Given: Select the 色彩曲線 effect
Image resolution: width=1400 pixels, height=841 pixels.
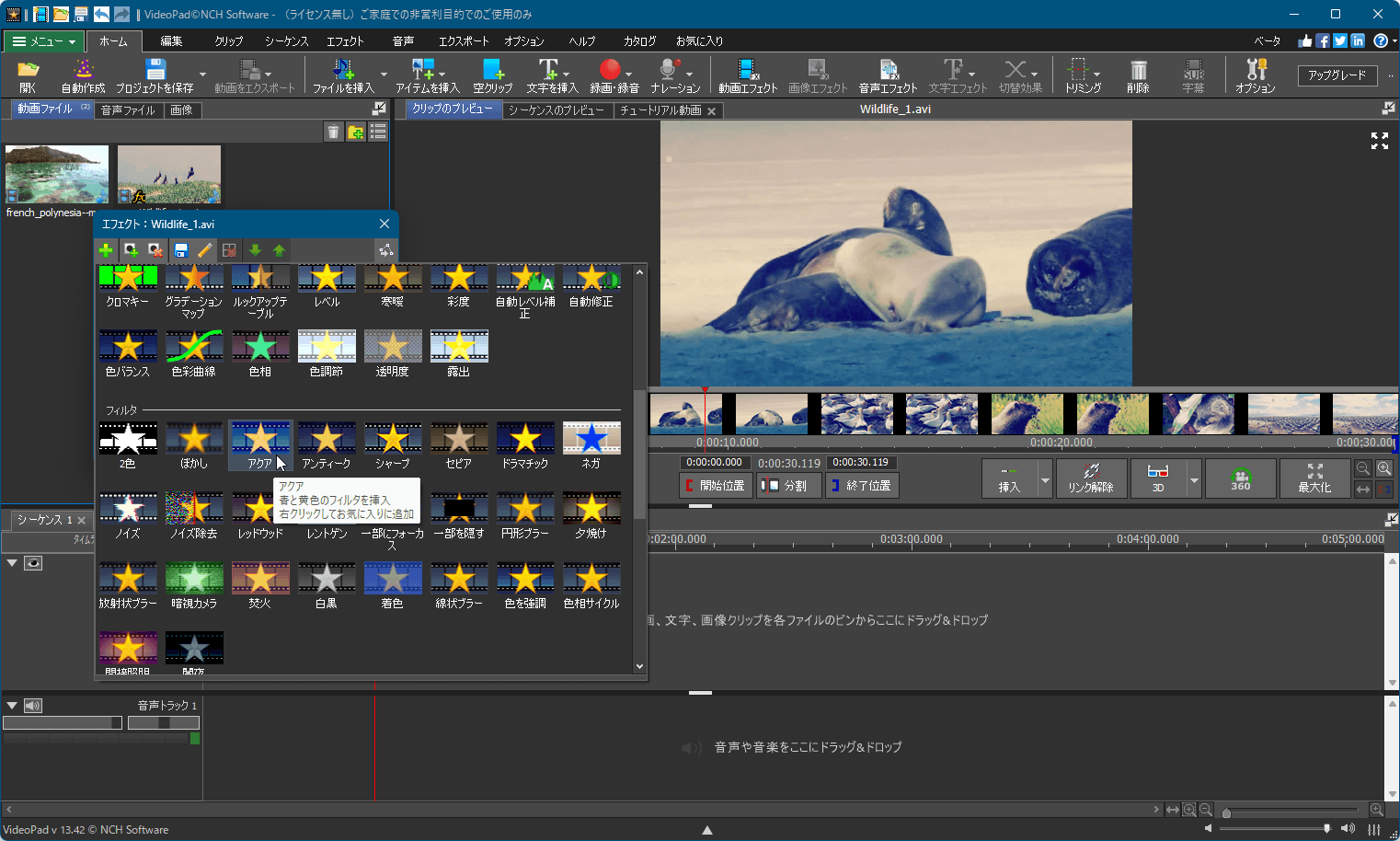Looking at the screenshot, I should (x=194, y=353).
